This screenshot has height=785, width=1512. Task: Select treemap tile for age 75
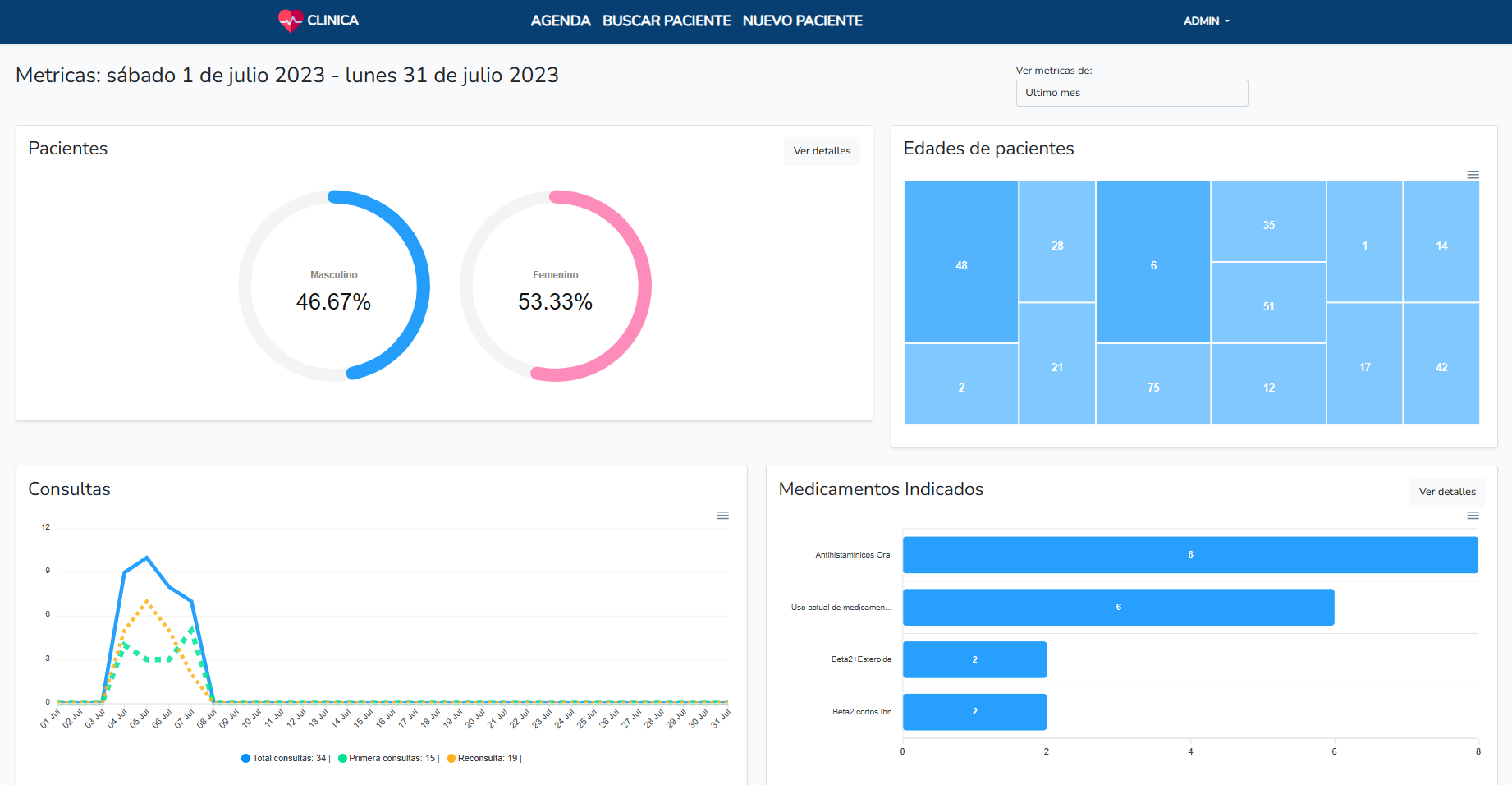coord(1153,383)
